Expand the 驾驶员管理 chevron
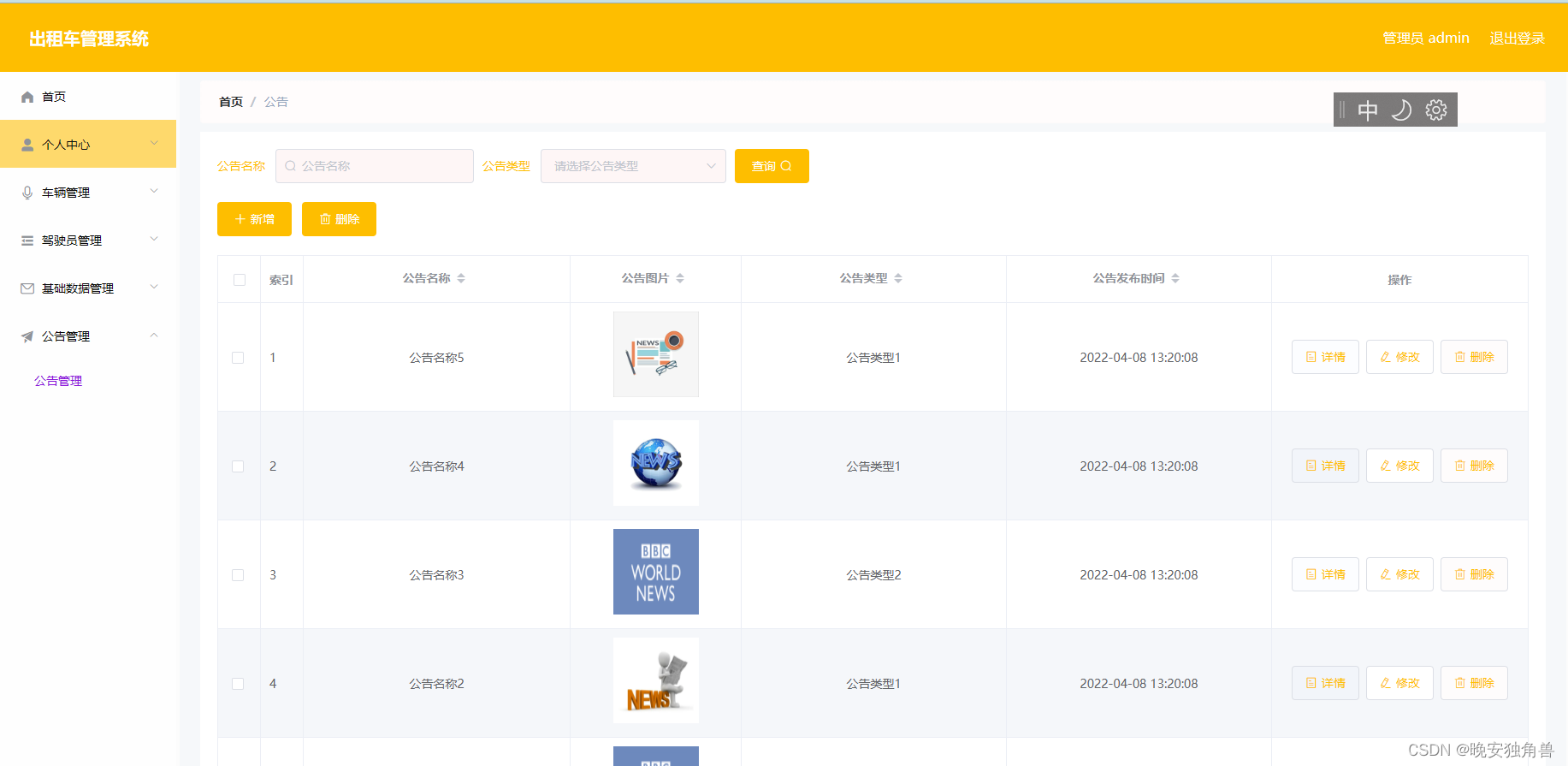 (x=154, y=239)
